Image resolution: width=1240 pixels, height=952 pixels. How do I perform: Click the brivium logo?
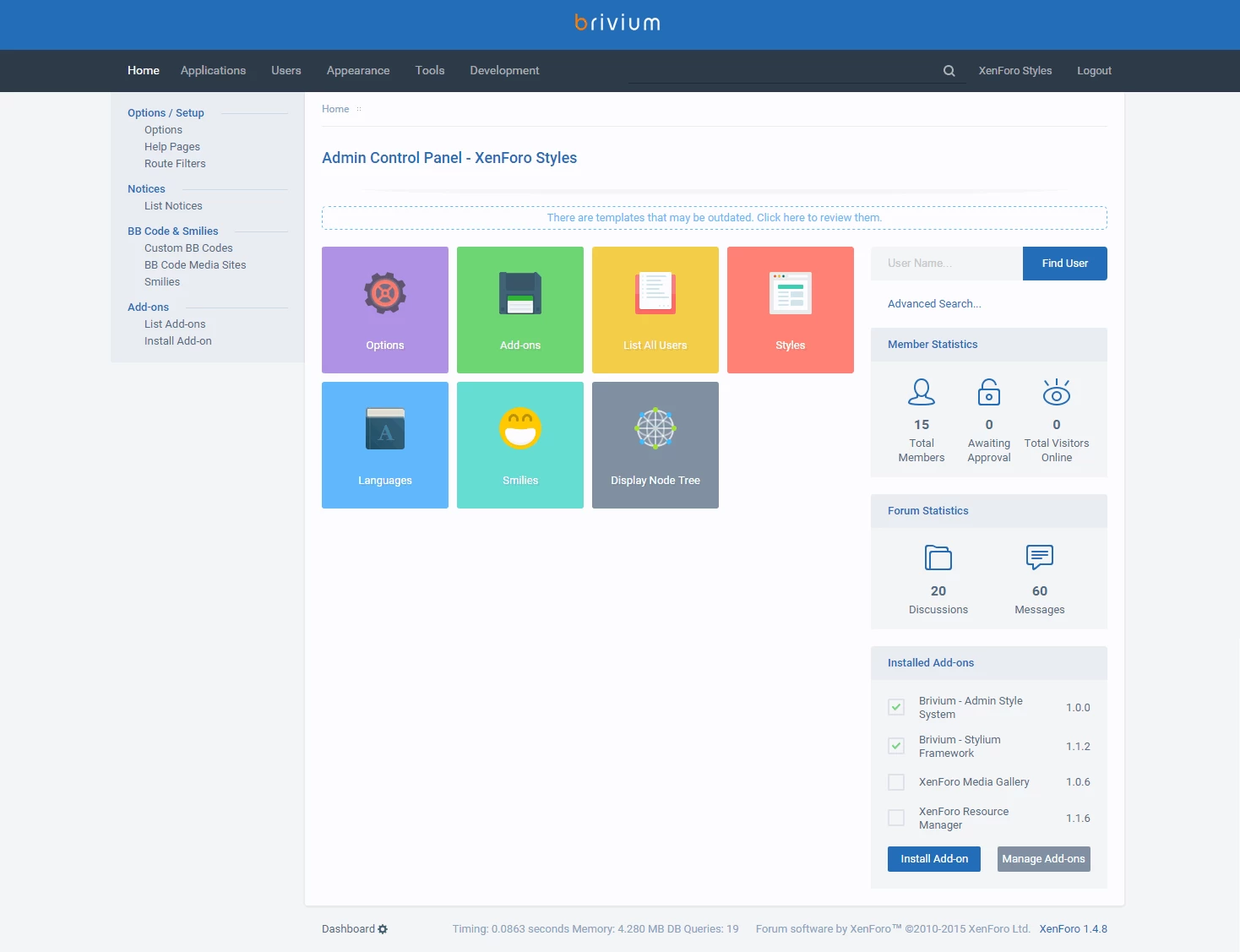pos(618,23)
